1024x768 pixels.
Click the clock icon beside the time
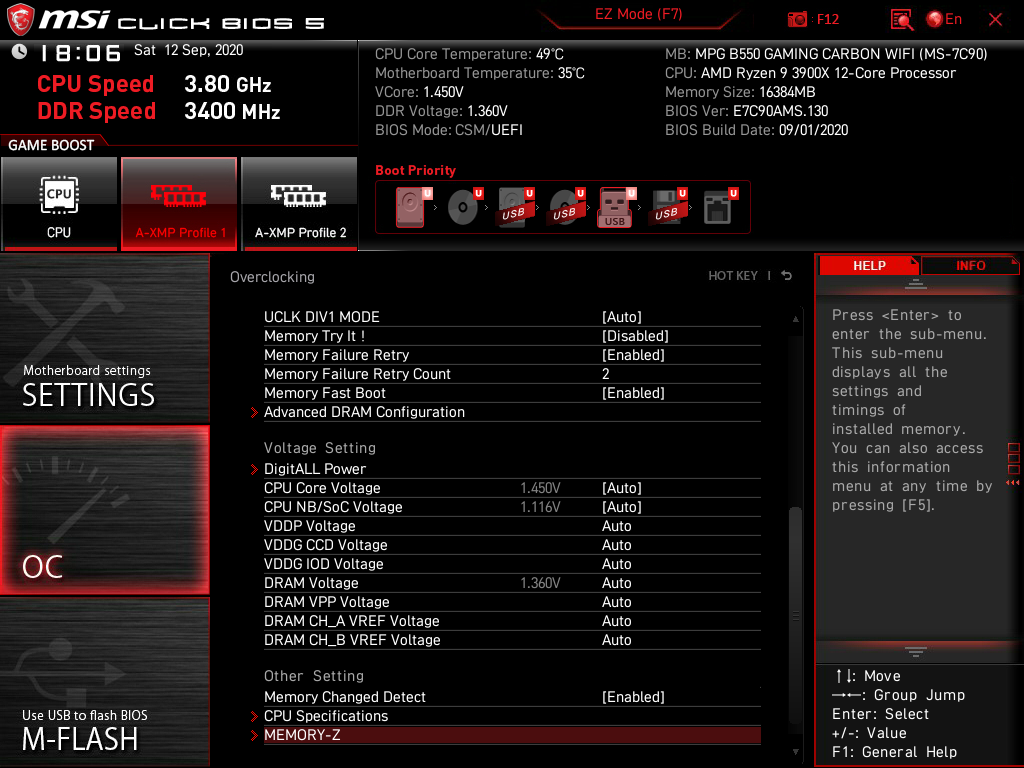pyautogui.click(x=20, y=52)
